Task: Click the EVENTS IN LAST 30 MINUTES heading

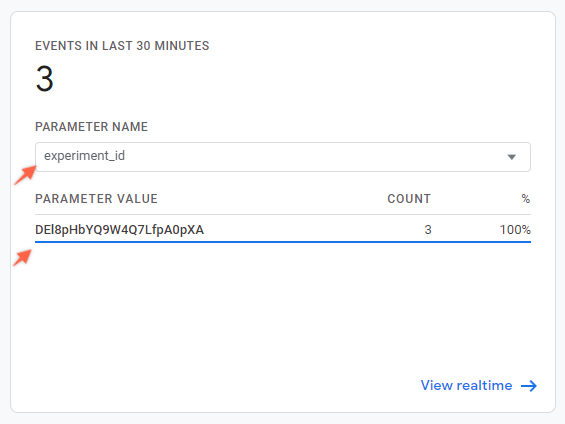Action: click(x=122, y=46)
